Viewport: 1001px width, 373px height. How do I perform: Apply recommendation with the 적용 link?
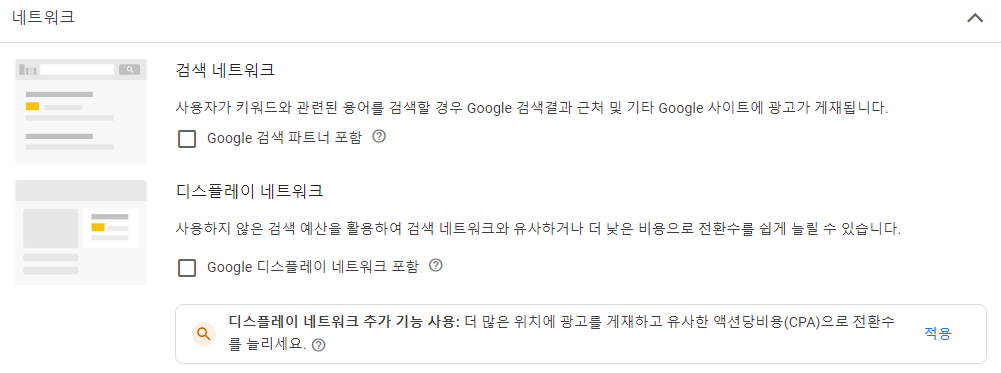pos(937,333)
